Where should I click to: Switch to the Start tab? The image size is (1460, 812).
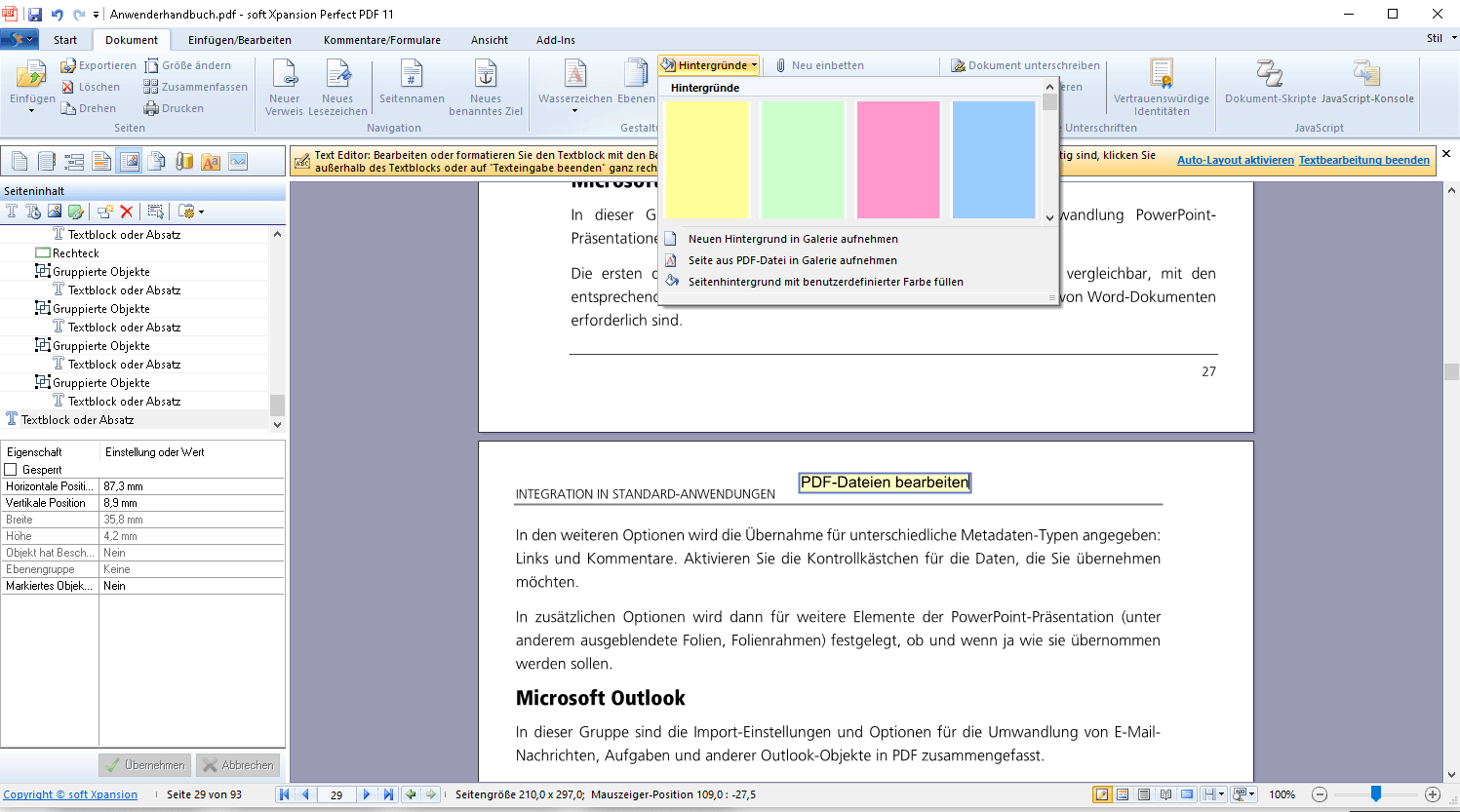(x=65, y=40)
